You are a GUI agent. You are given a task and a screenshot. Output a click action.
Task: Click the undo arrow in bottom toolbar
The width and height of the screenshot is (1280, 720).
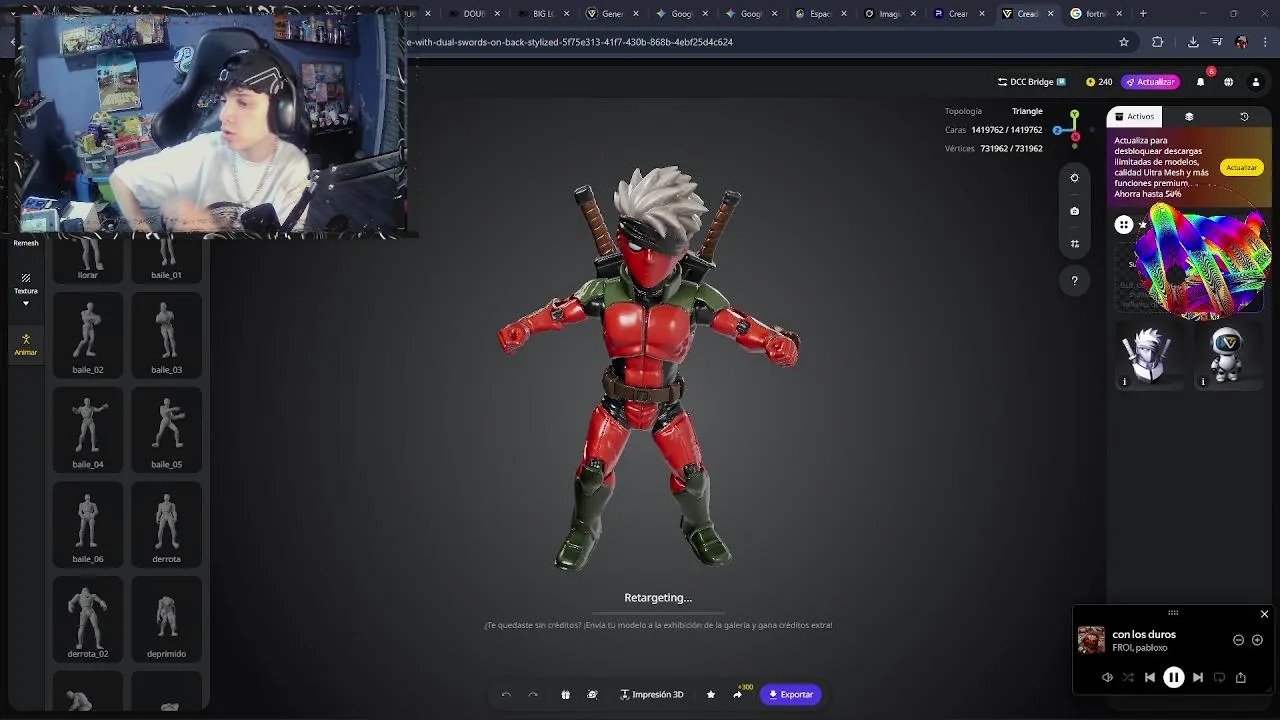[506, 694]
